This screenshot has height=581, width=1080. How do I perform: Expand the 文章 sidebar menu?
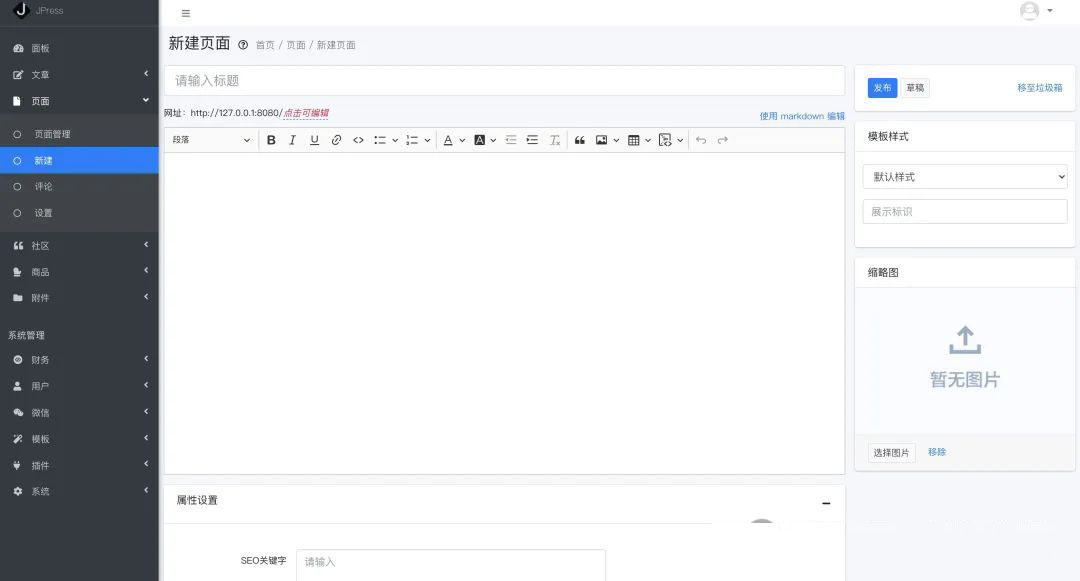click(x=79, y=75)
